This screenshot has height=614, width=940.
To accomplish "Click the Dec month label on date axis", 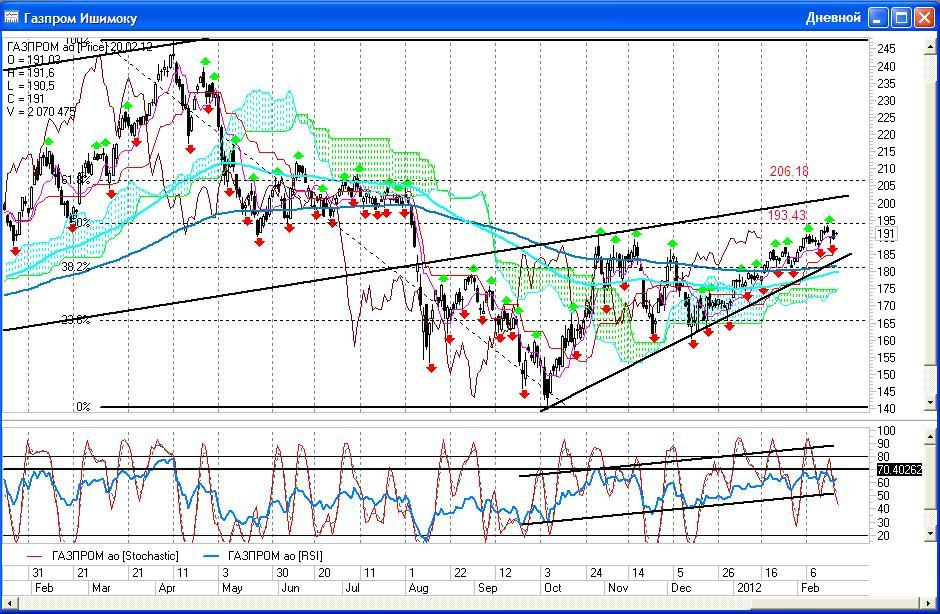I will click(x=681, y=588).
